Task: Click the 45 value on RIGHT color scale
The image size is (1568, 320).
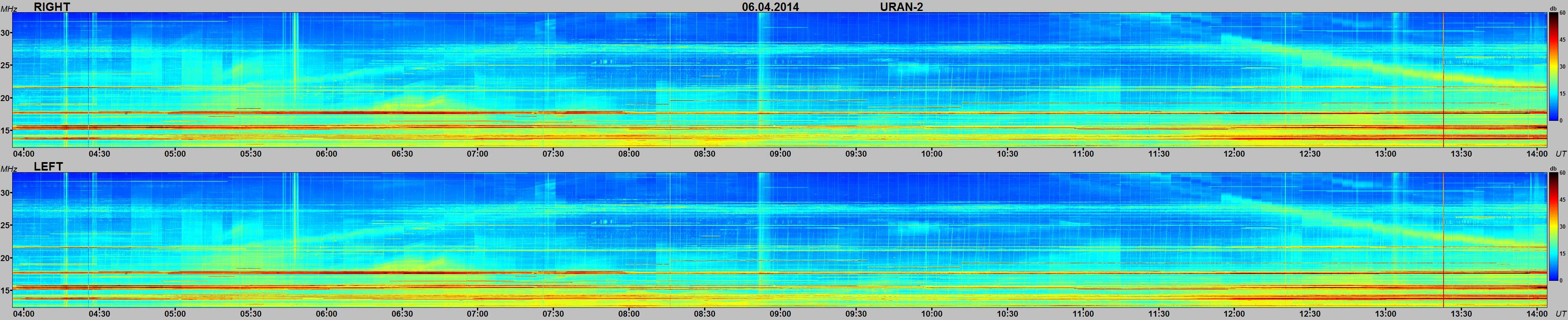Action: point(1562,40)
